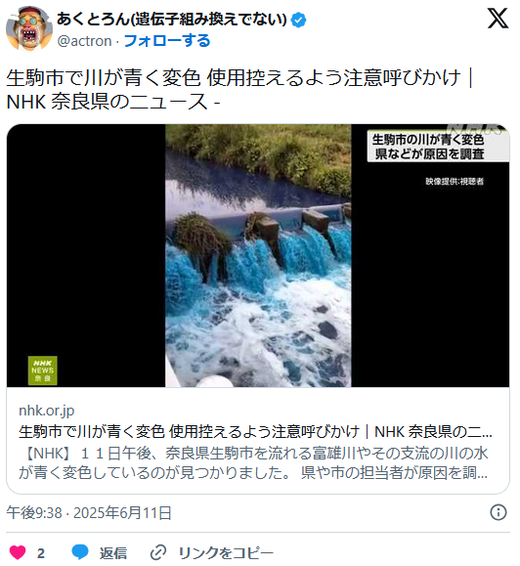The image size is (520, 566).
Task: Open the @actron profile avatar
Action: tap(29, 28)
